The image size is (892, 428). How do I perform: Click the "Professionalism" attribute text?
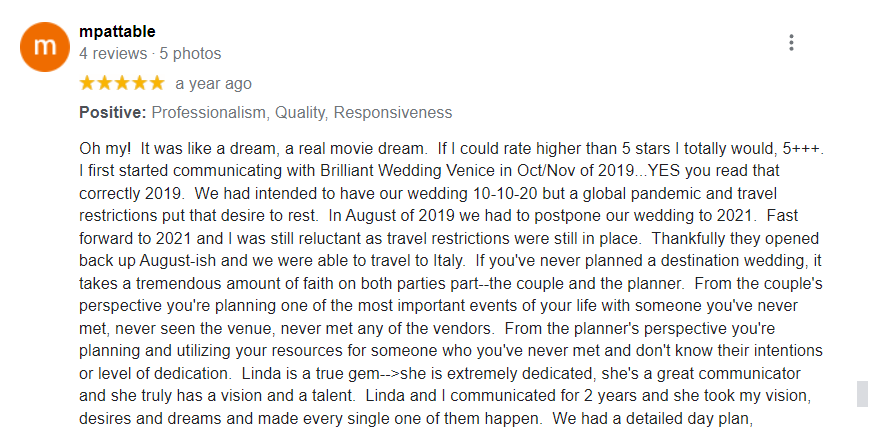coord(208,113)
